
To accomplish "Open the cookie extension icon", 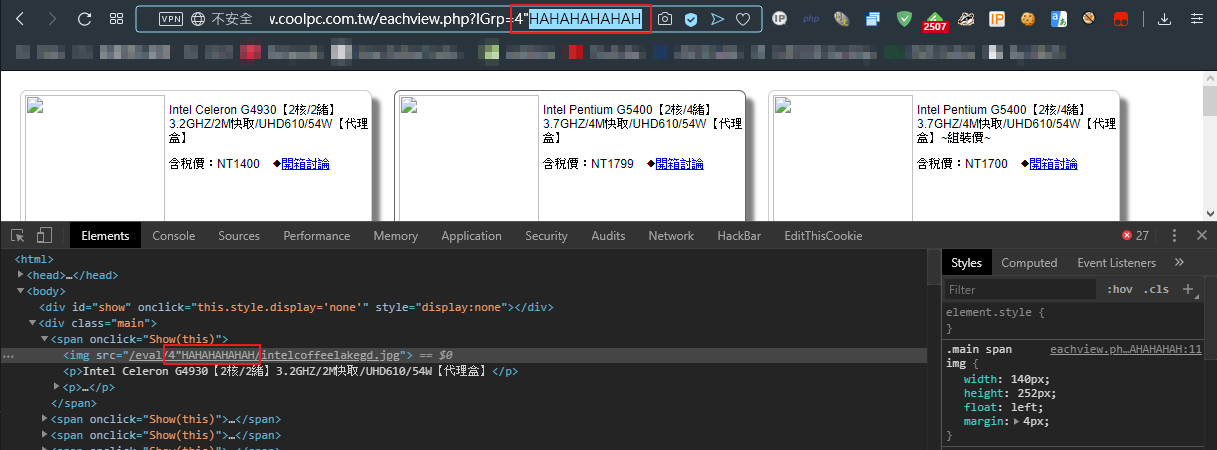I will click(x=1027, y=19).
